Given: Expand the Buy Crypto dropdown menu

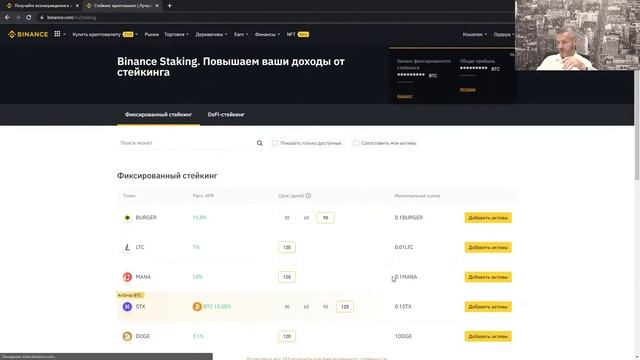Looking at the screenshot, I should point(105,34).
